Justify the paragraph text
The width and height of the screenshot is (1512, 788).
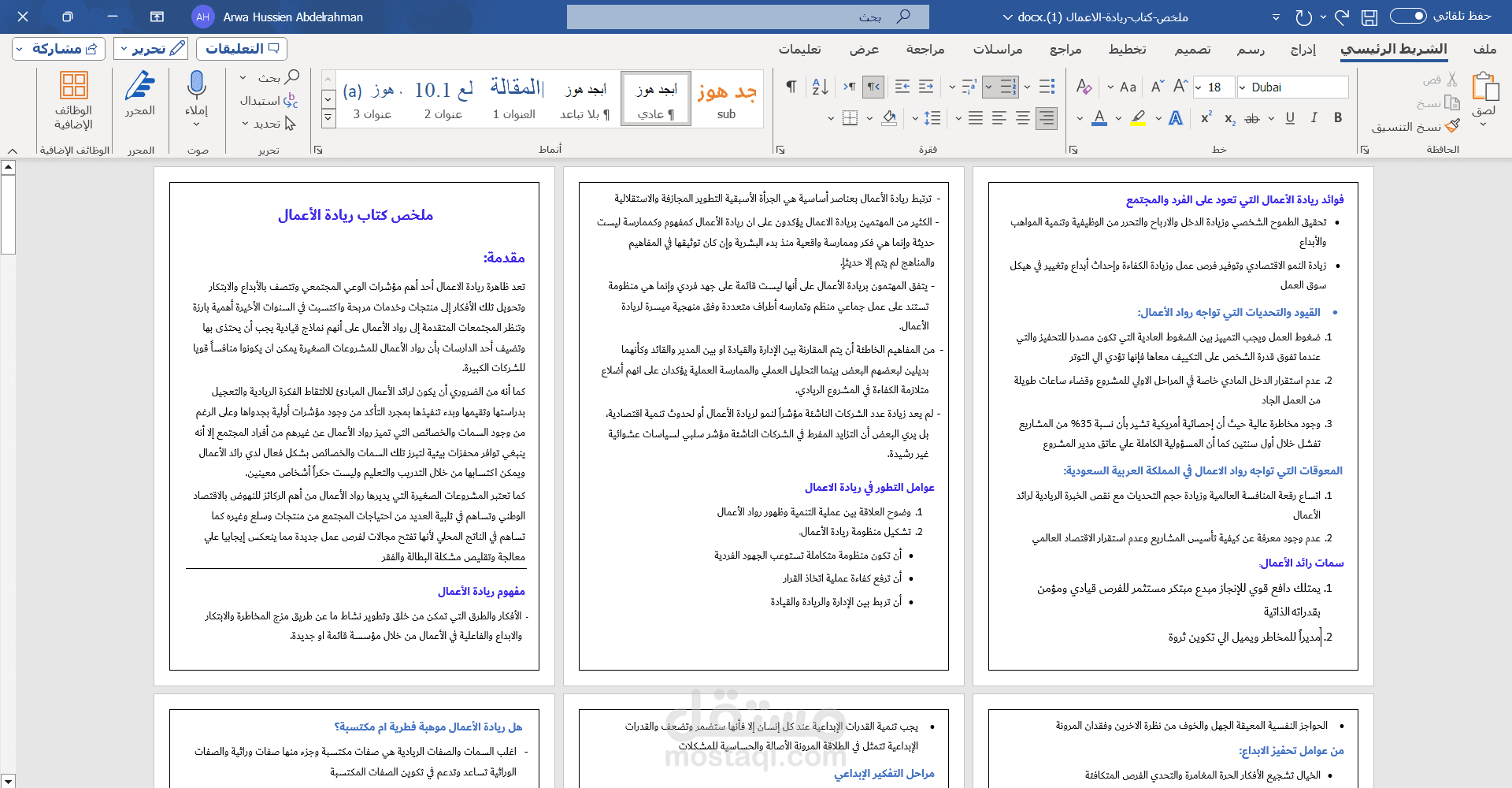976,118
